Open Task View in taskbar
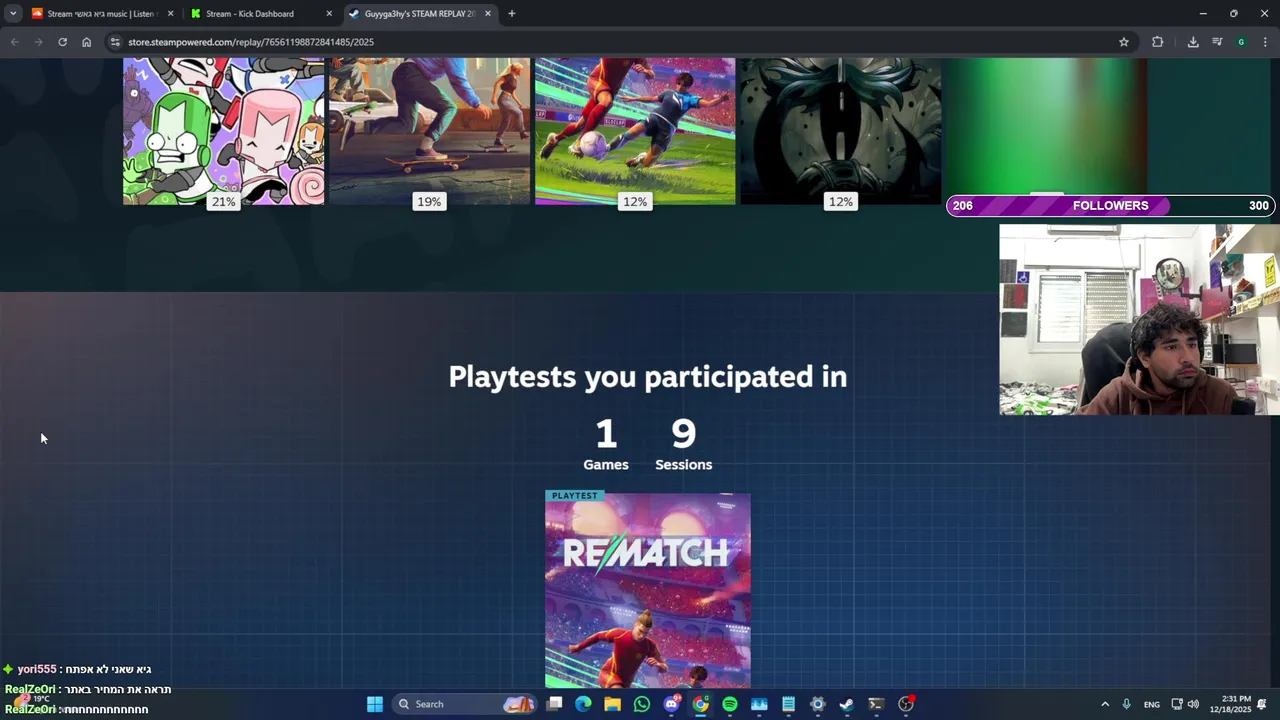 click(555, 704)
